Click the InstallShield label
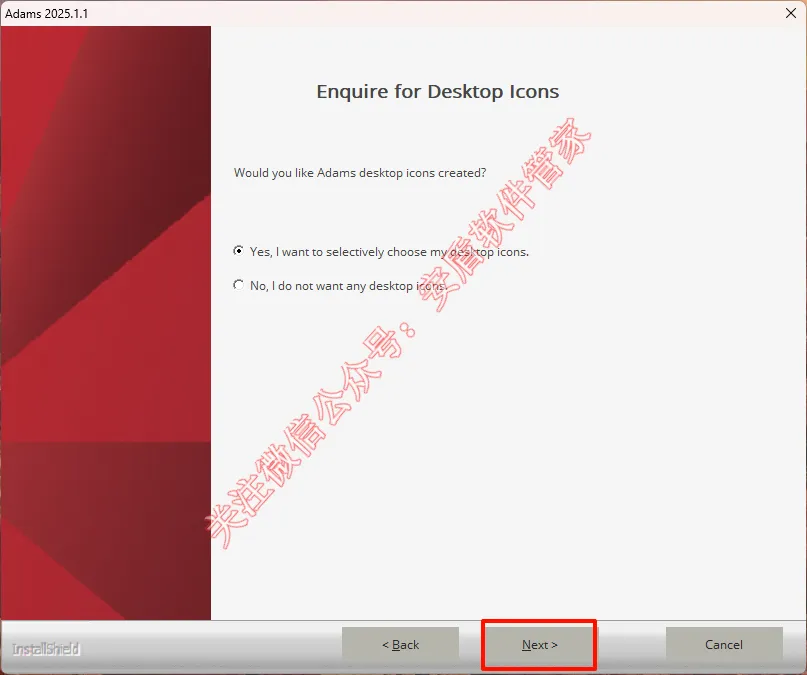This screenshot has height=675, width=807. pos(46,649)
